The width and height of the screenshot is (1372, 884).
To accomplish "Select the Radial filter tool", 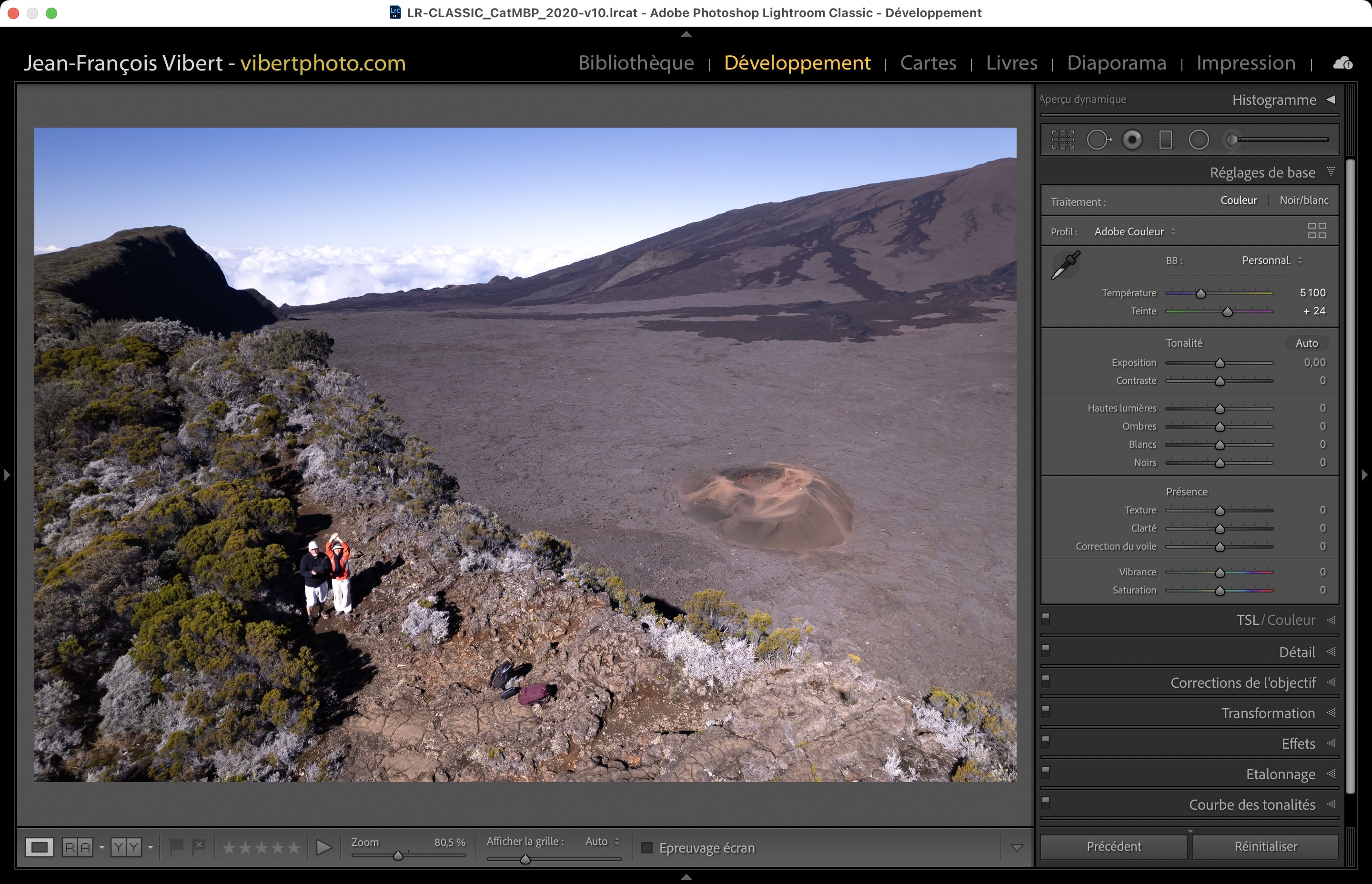I will [x=1199, y=140].
